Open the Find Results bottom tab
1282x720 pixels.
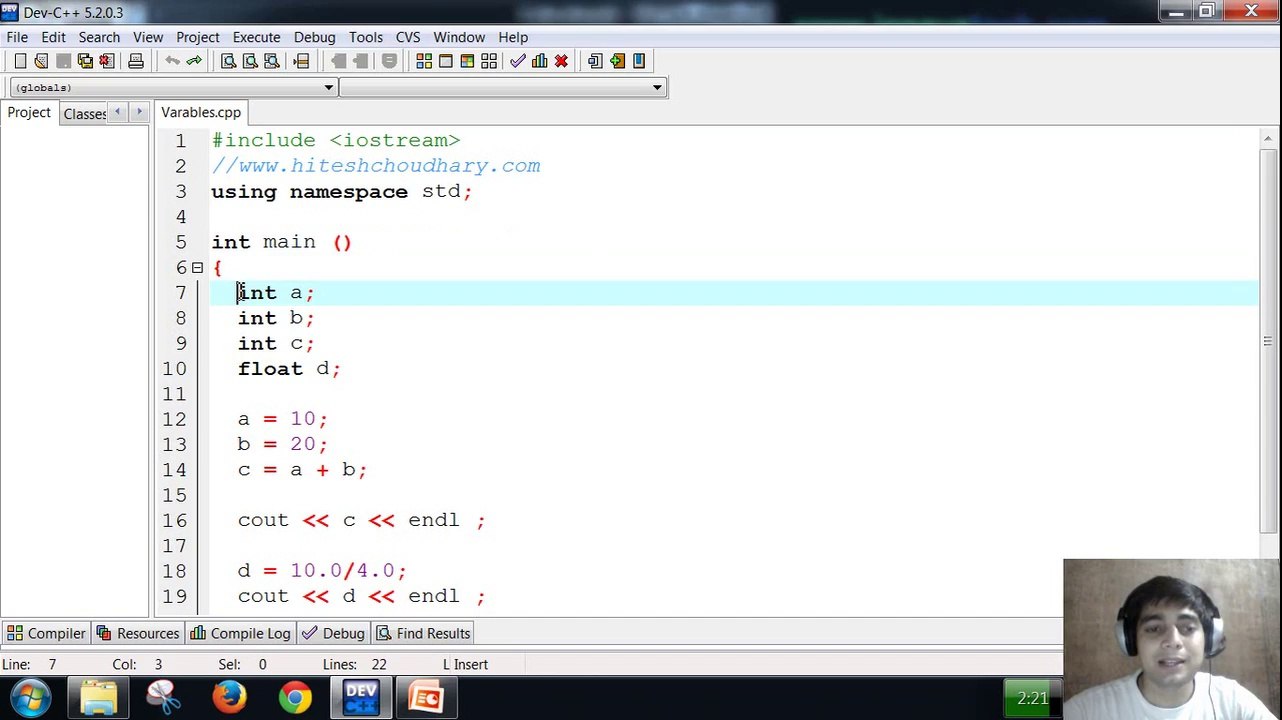424,633
